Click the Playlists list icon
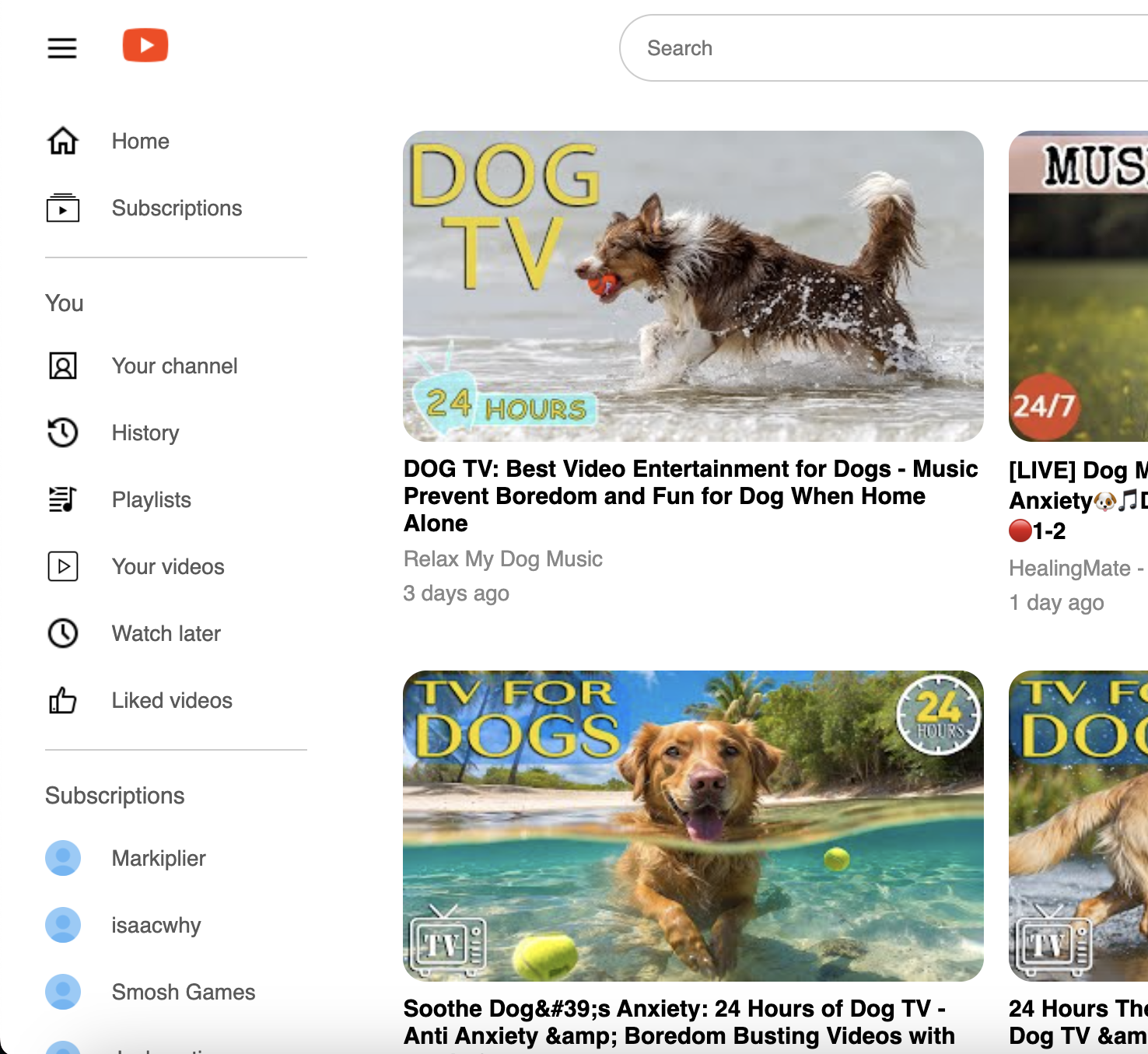Viewport: 1148px width, 1054px height. 63,499
